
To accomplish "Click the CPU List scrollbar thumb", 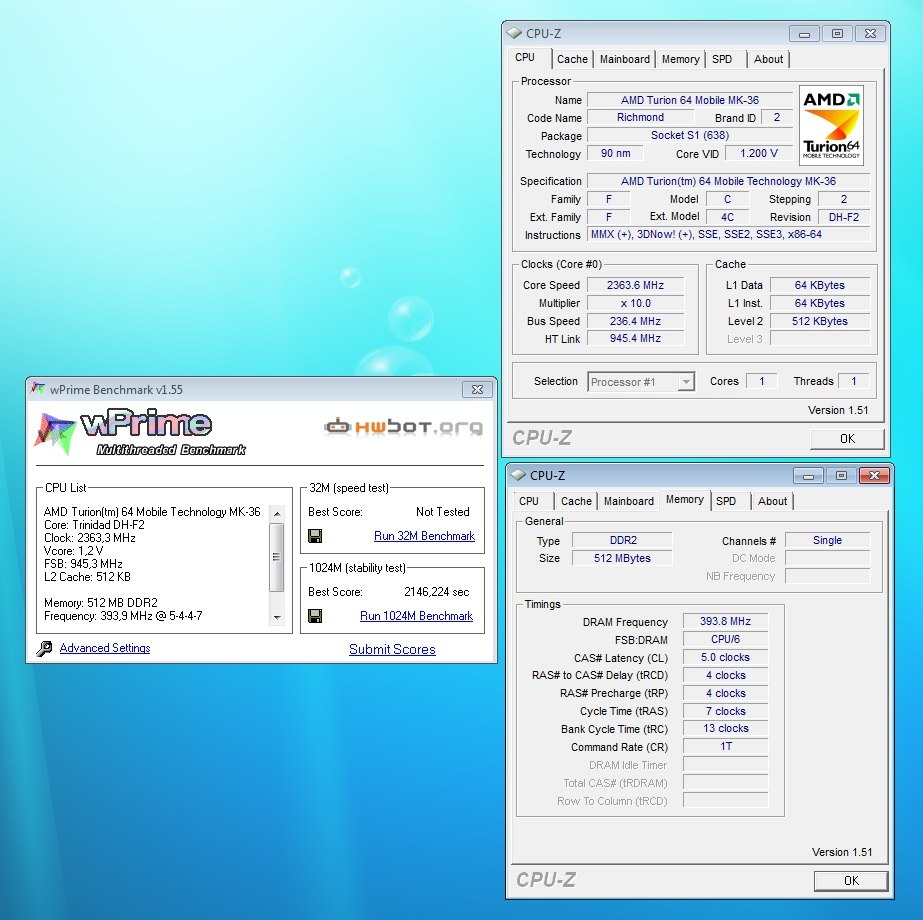I will point(277,557).
